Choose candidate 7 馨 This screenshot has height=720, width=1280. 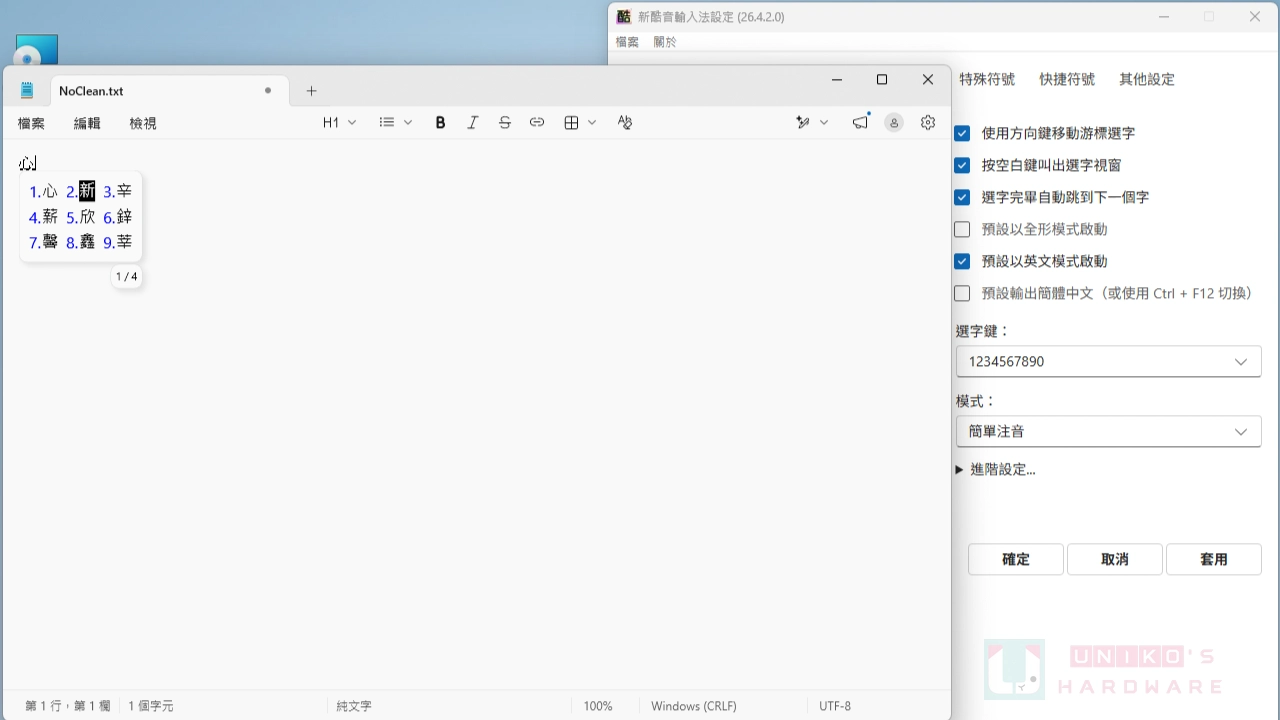tap(43, 242)
